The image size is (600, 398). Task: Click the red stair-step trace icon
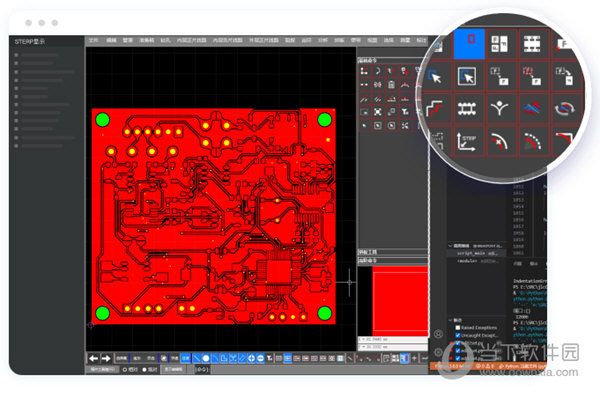pos(434,109)
